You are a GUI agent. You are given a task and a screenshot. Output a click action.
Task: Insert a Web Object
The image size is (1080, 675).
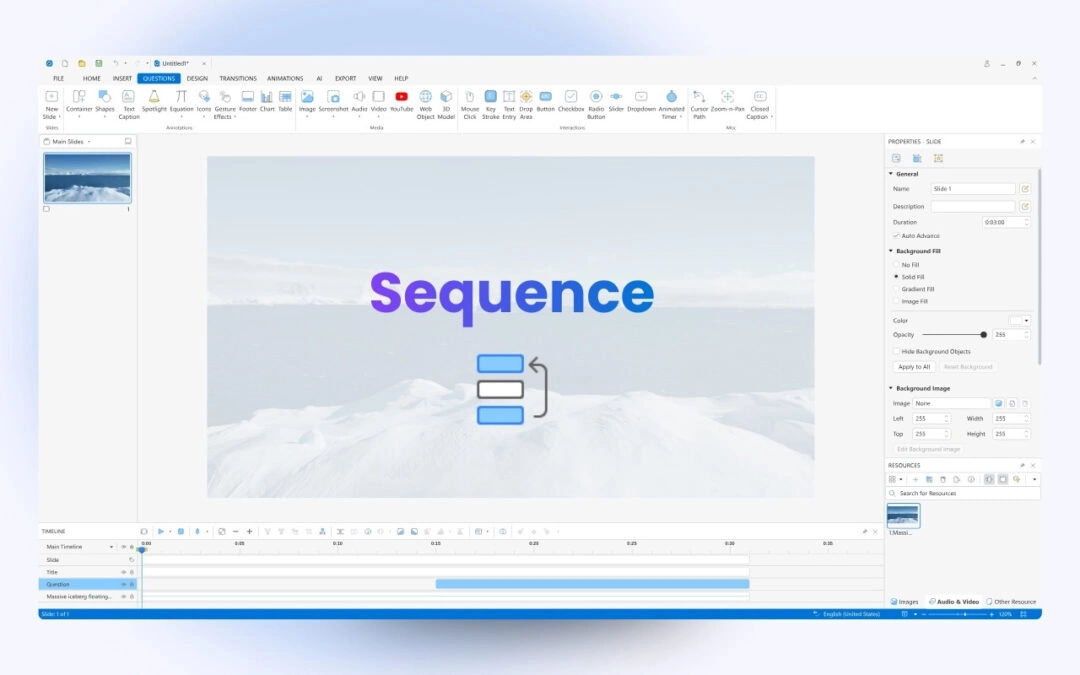click(426, 105)
